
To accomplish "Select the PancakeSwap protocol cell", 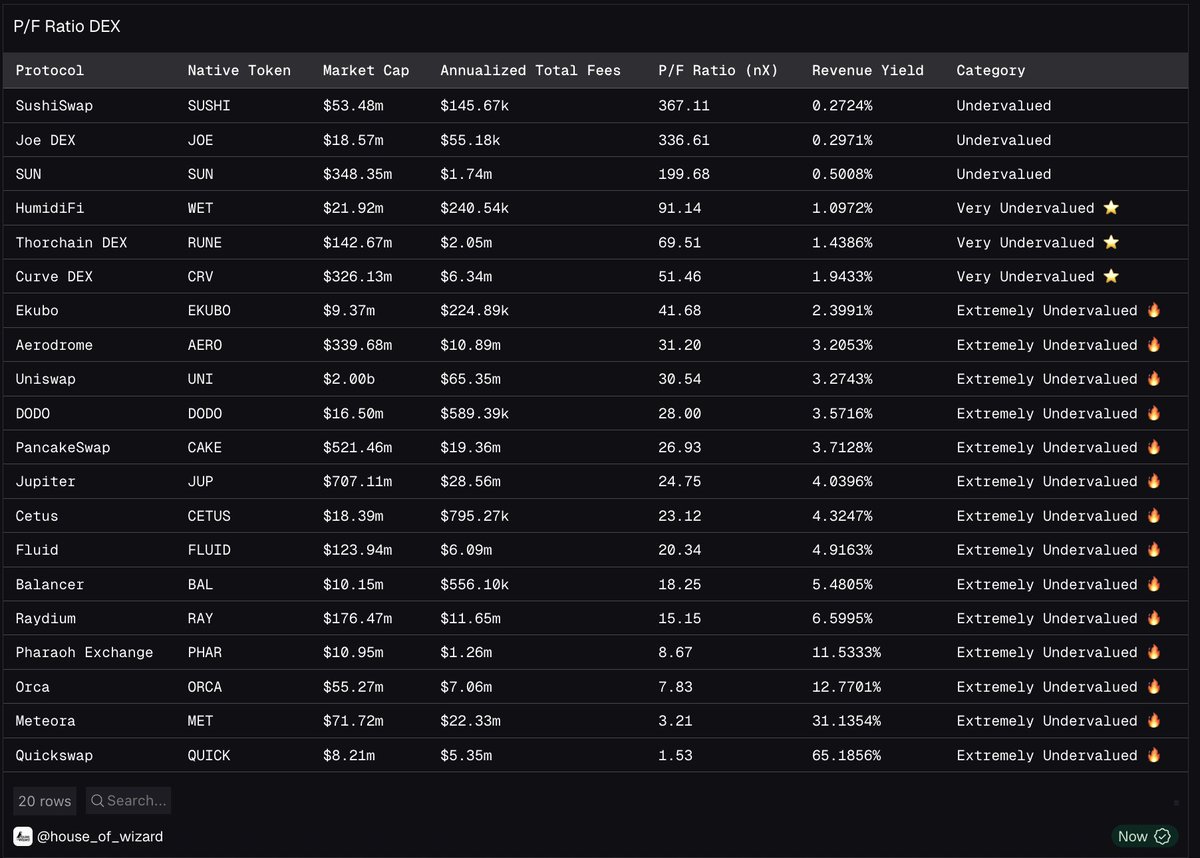I will coord(63,448).
